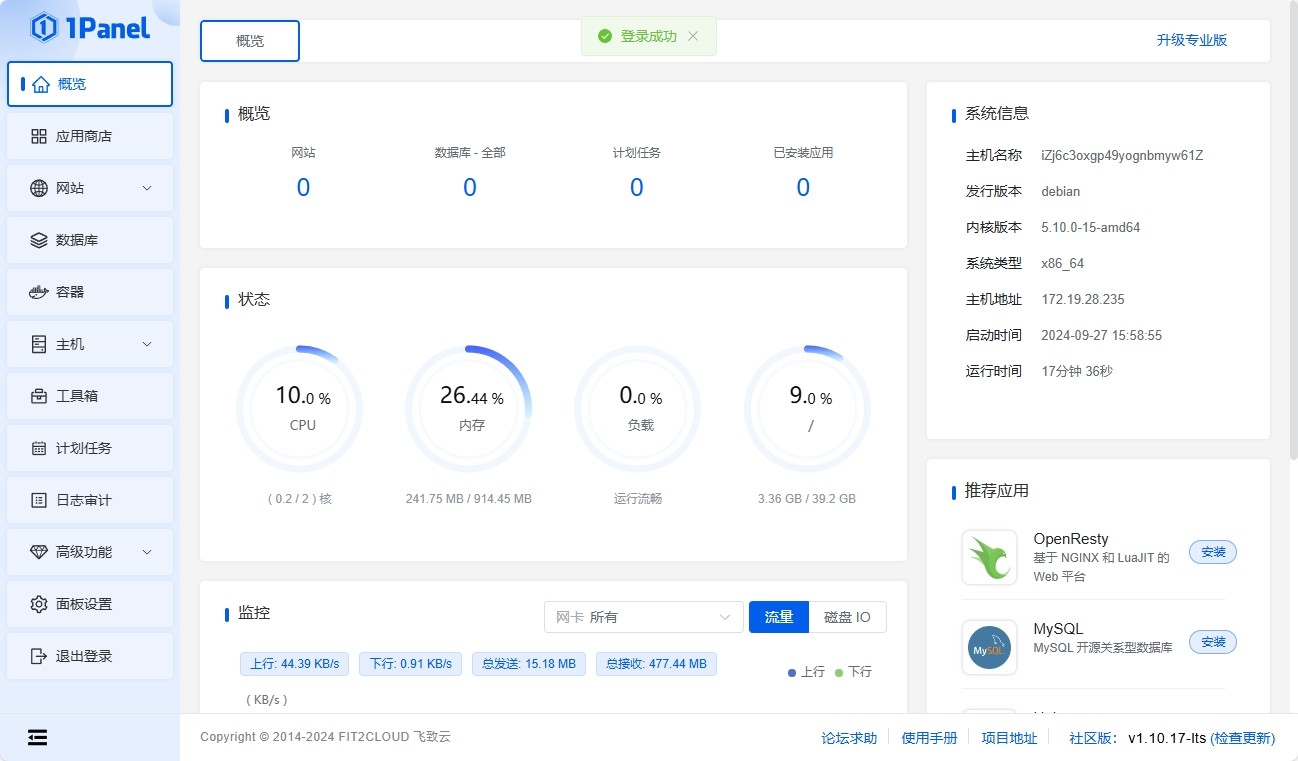Click the calendar icon for 计划任务
Viewport: 1298px width, 761px height.
pyautogui.click(x=39, y=448)
